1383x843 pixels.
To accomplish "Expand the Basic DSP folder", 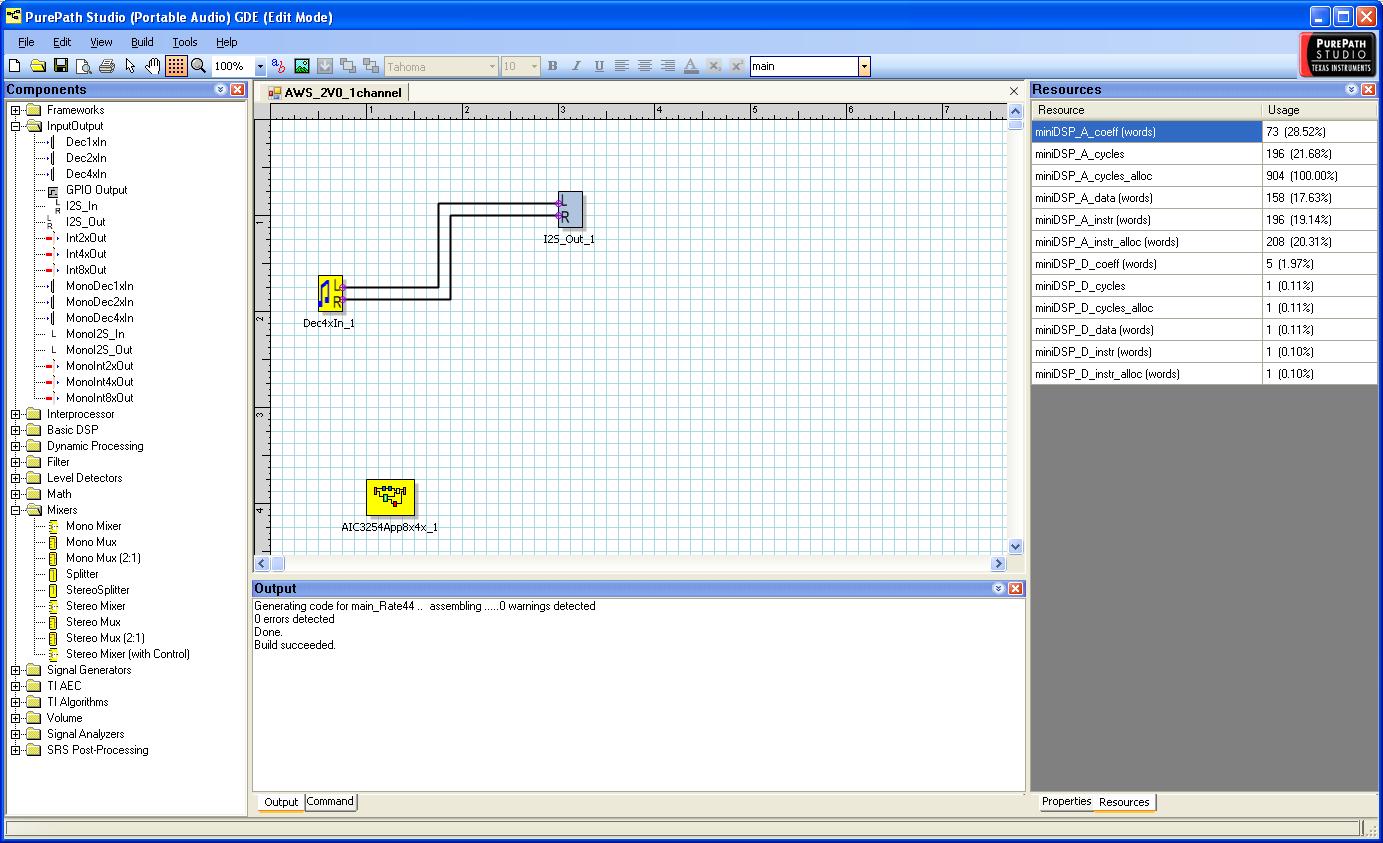I will click(16, 430).
